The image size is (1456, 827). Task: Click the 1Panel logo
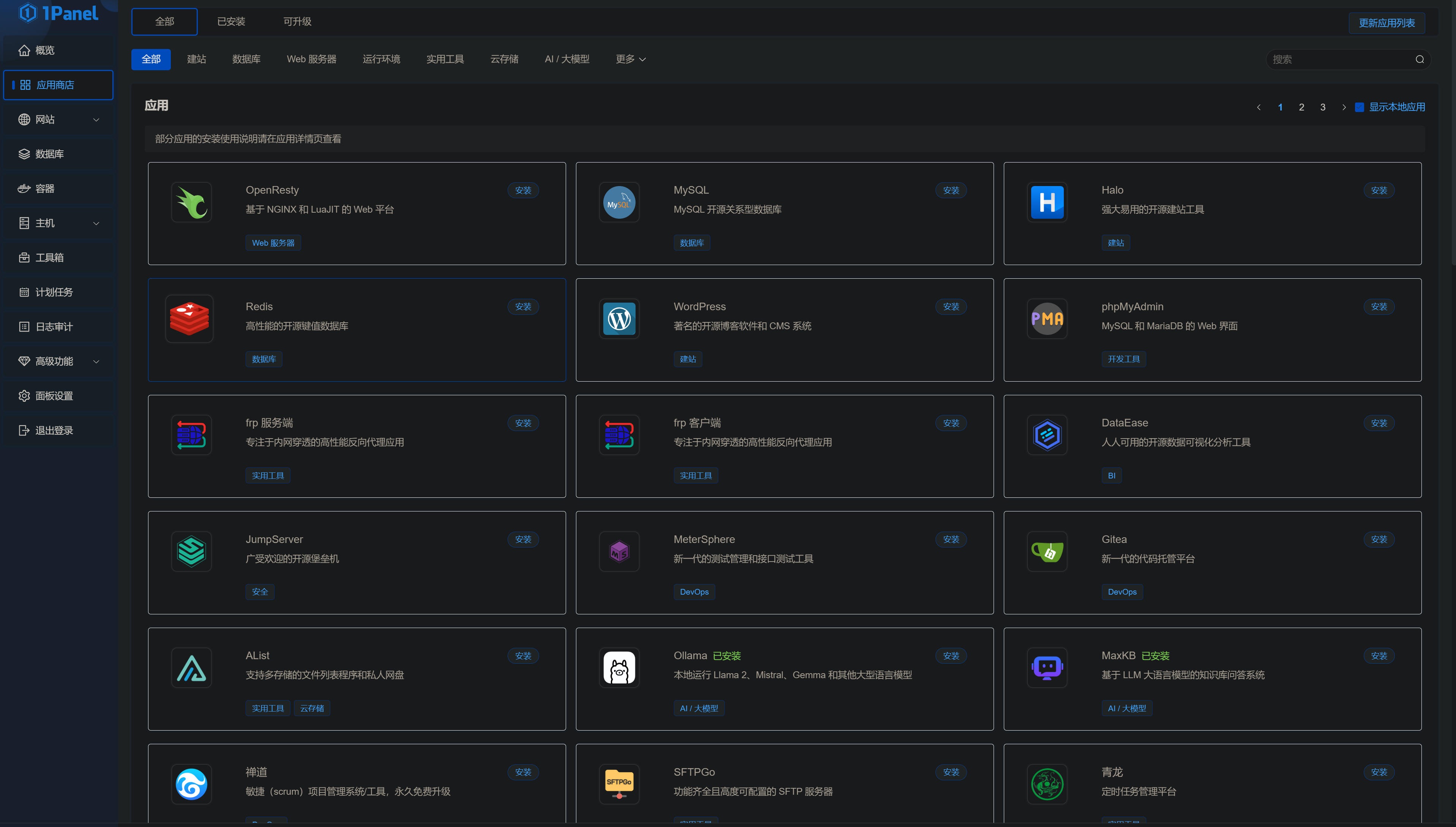[x=58, y=13]
